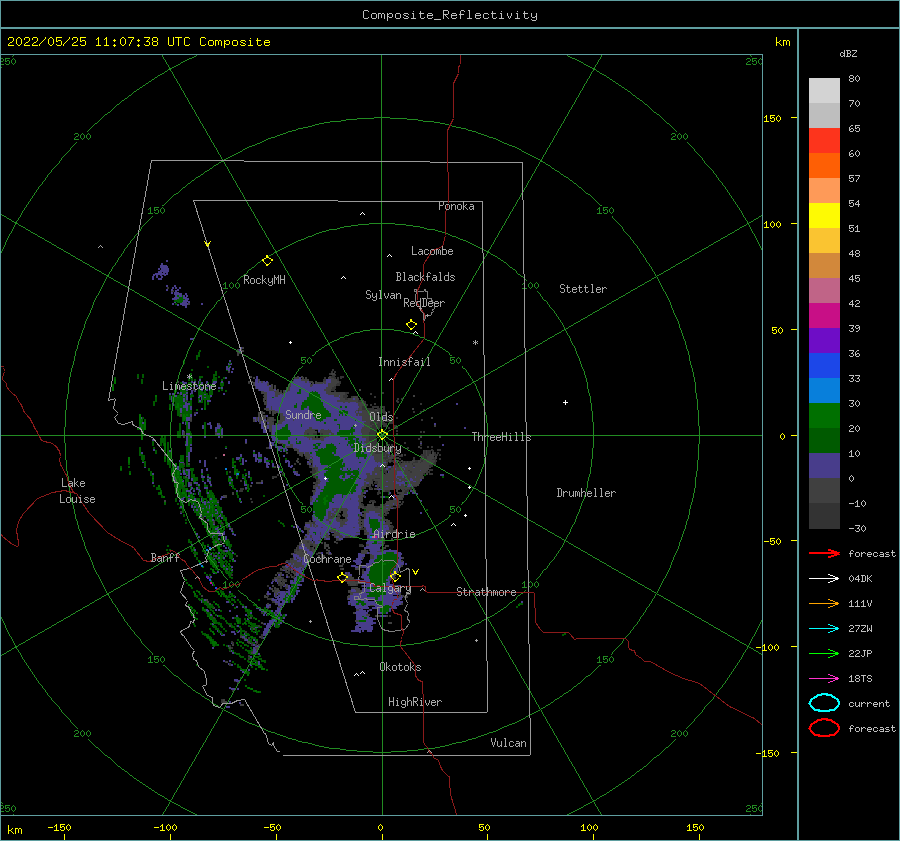
Task: Click the yellow 100 on right axis
Action: coord(772,224)
